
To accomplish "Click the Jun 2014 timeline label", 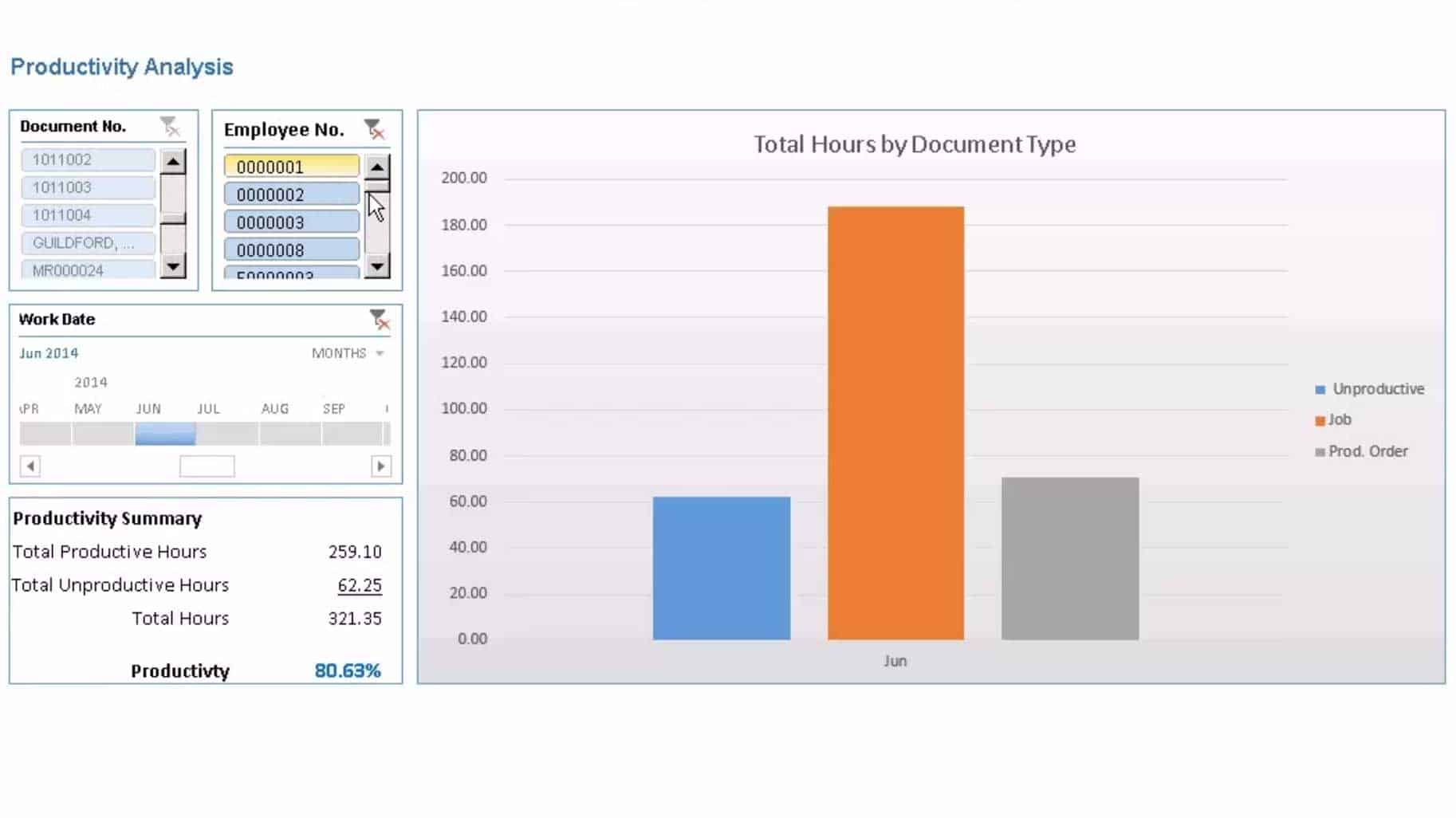I will pos(49,353).
